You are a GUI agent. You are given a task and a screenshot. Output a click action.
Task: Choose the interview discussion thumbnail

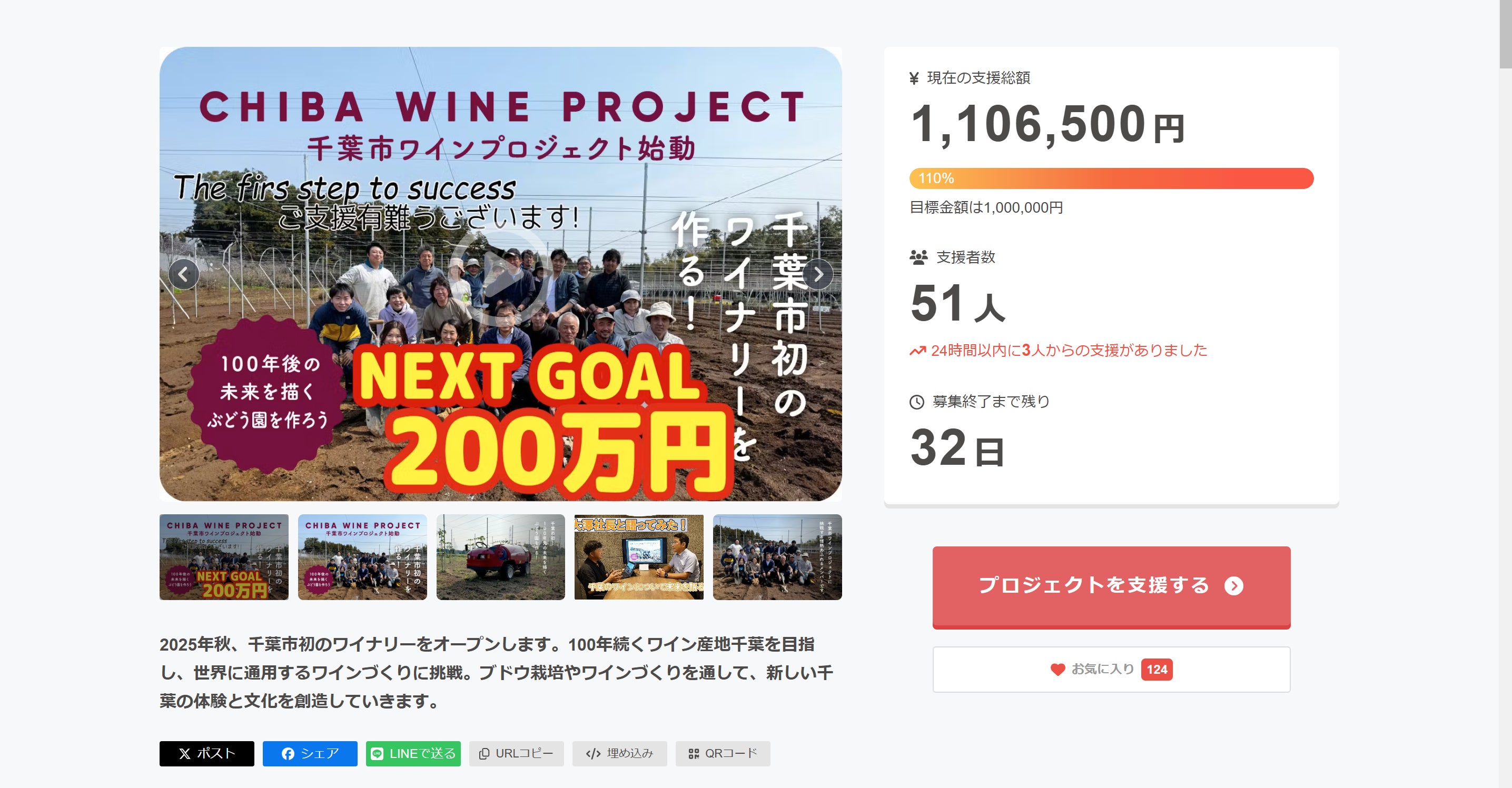tap(639, 557)
